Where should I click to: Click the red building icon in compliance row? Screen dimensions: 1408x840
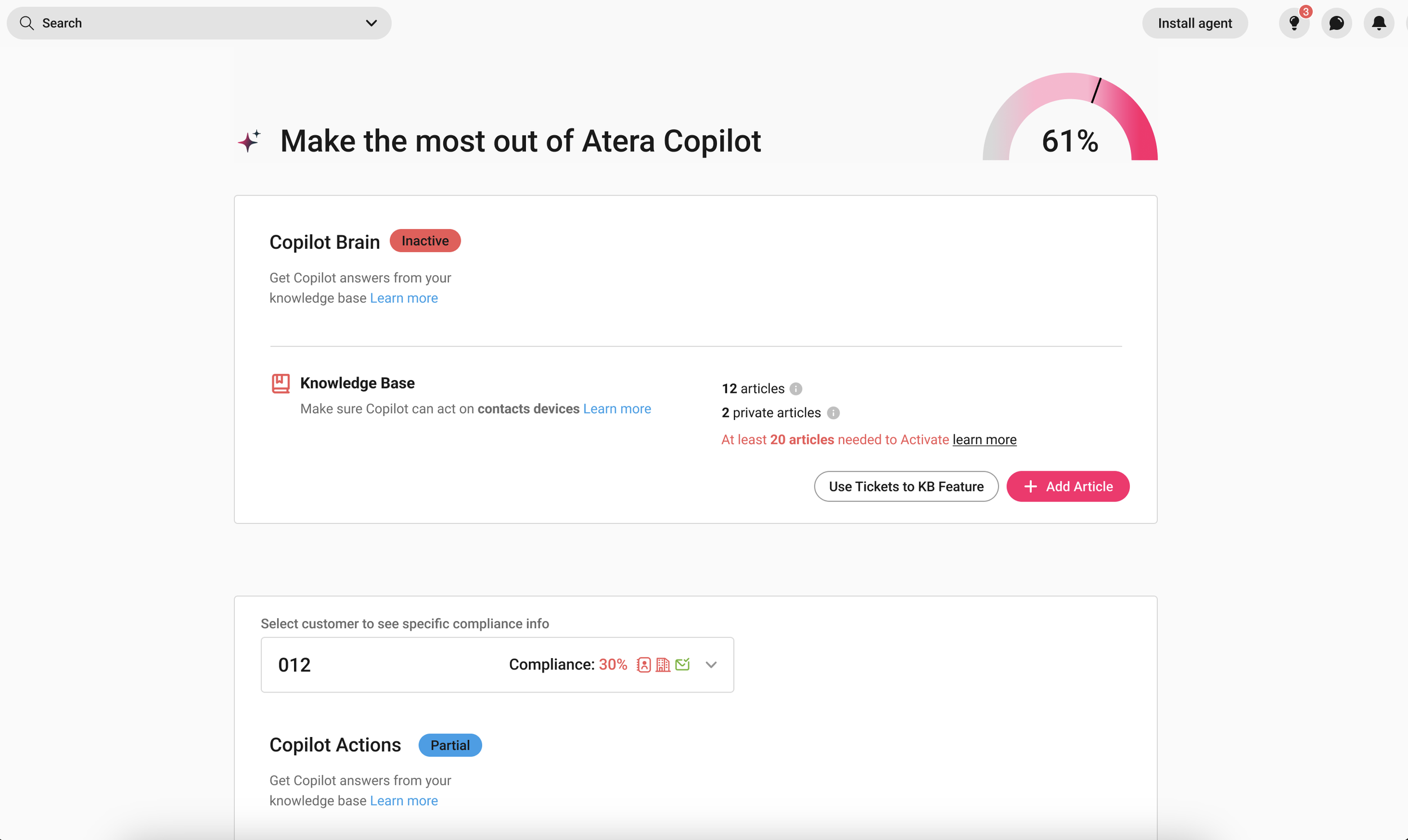[663, 664]
